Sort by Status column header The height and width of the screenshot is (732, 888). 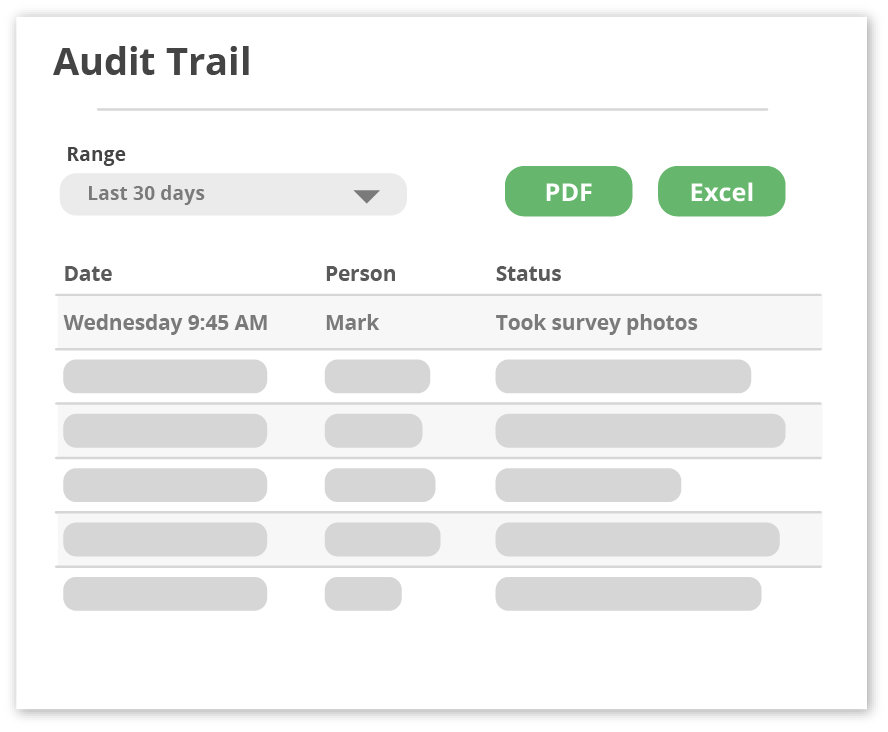click(x=528, y=273)
